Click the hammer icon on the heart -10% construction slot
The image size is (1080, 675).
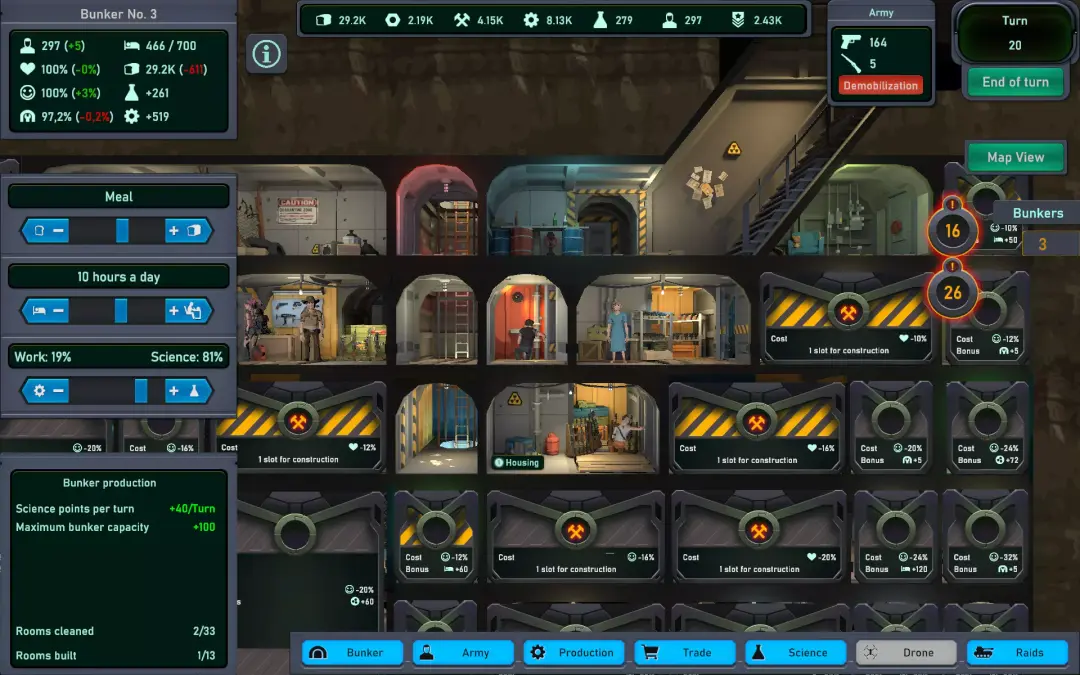pyautogui.click(x=848, y=313)
